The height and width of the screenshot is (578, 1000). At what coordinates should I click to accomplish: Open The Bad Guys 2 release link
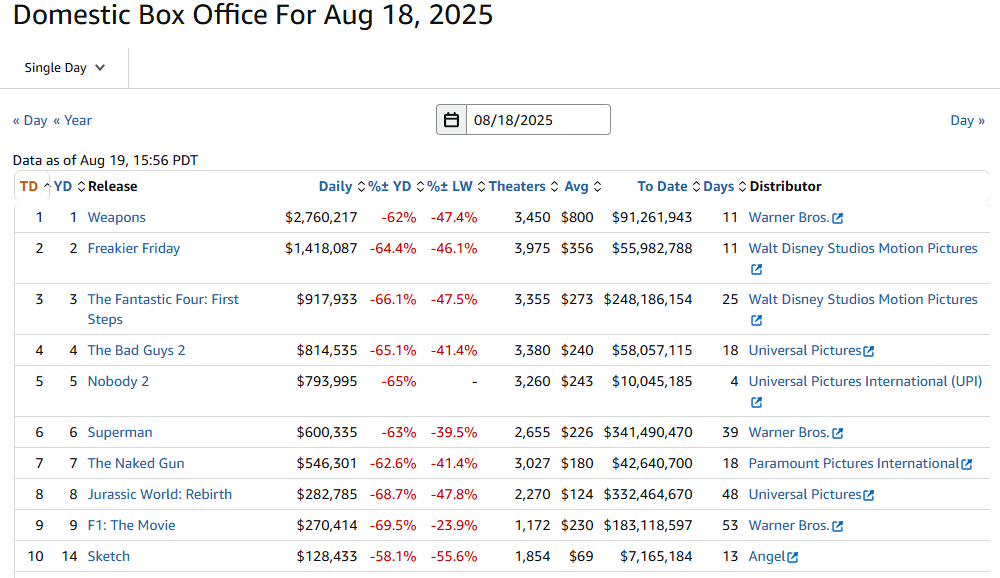[136, 350]
